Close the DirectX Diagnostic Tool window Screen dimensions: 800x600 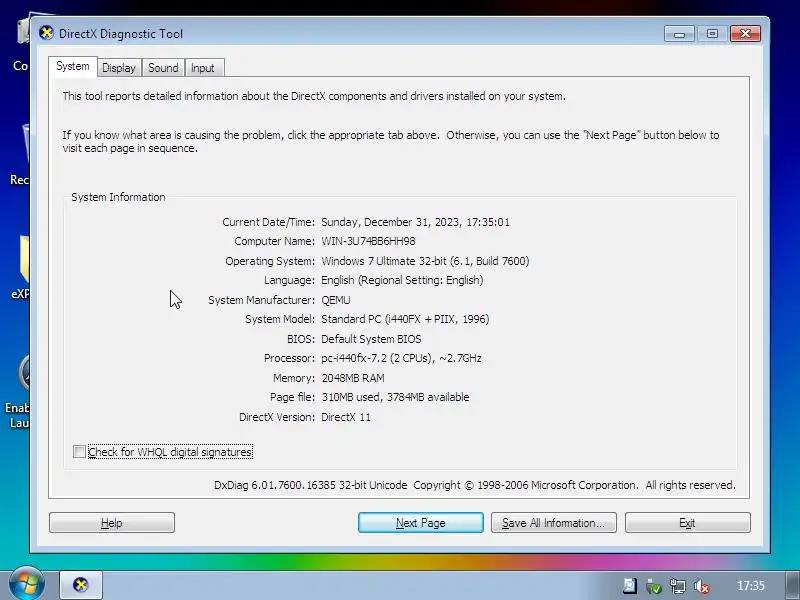[745, 34]
